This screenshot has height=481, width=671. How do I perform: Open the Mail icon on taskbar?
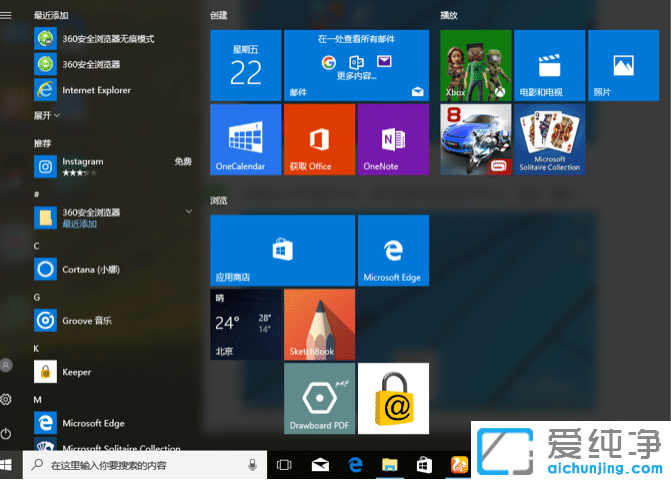tap(320, 465)
